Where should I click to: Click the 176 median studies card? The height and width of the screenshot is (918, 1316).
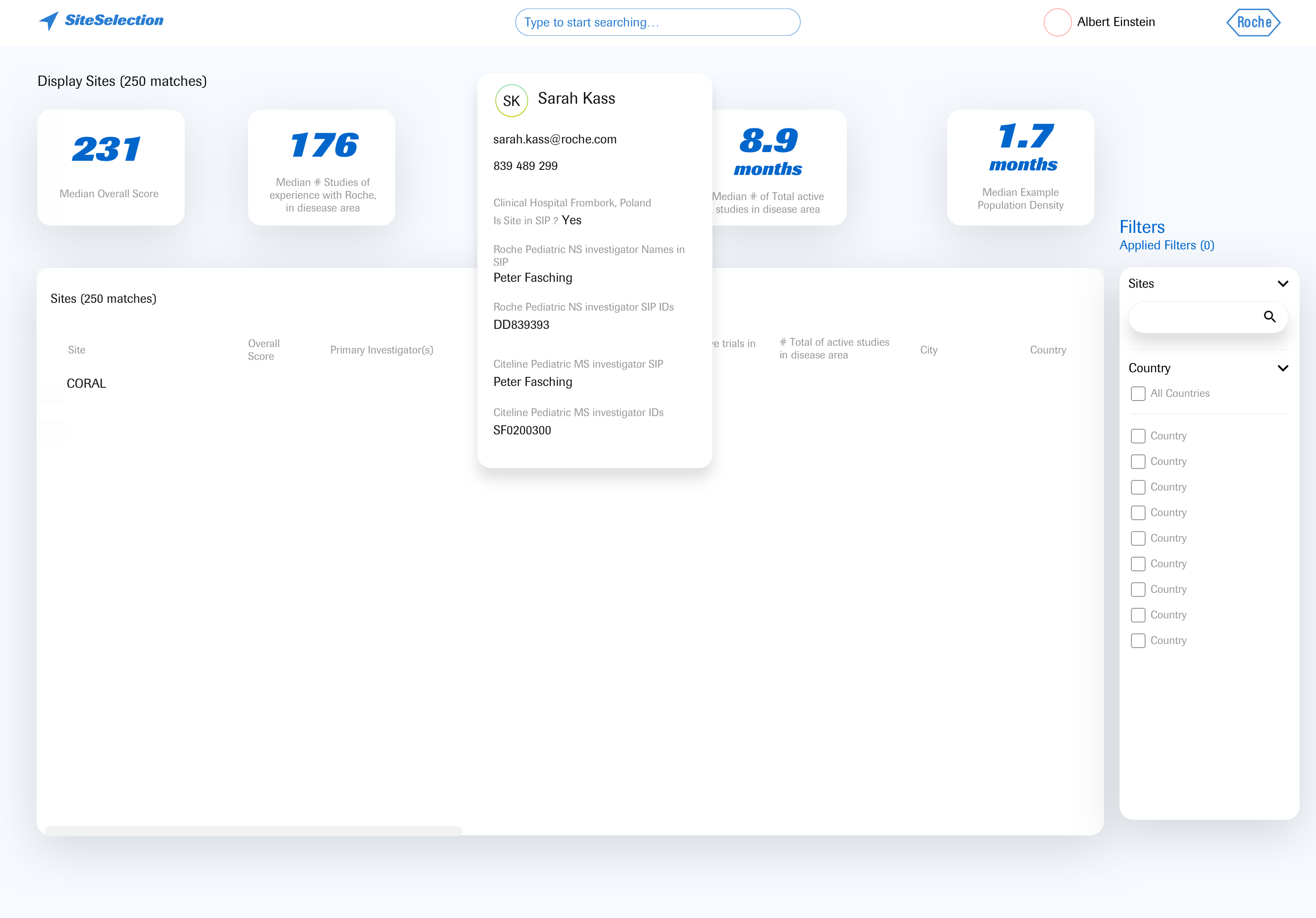[x=322, y=167]
